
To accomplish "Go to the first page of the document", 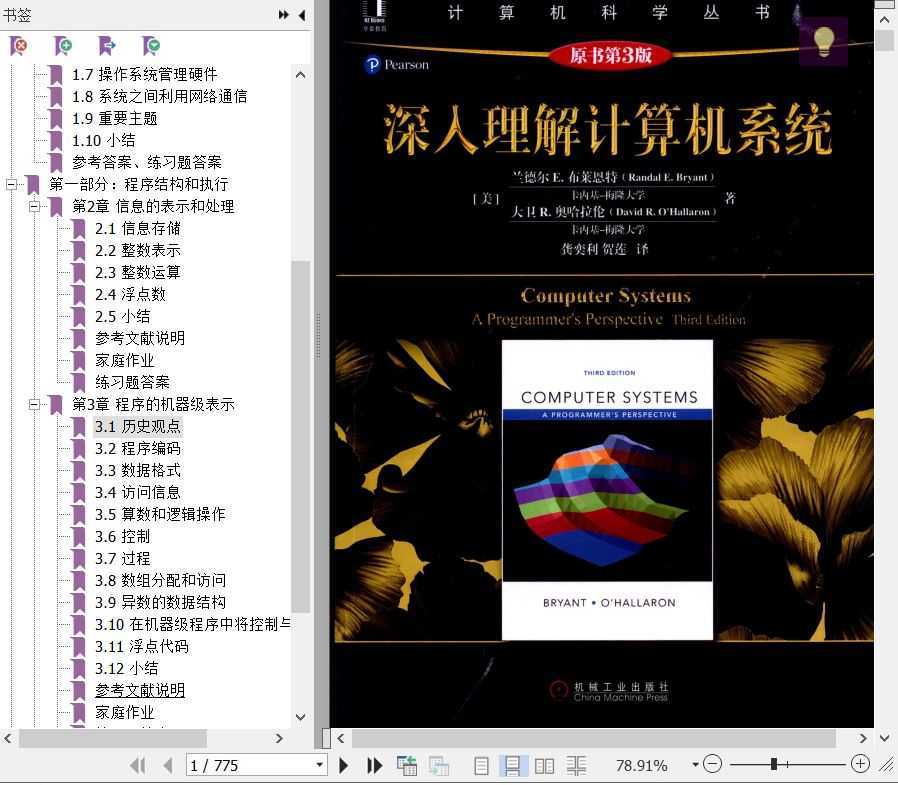I will click(x=137, y=766).
